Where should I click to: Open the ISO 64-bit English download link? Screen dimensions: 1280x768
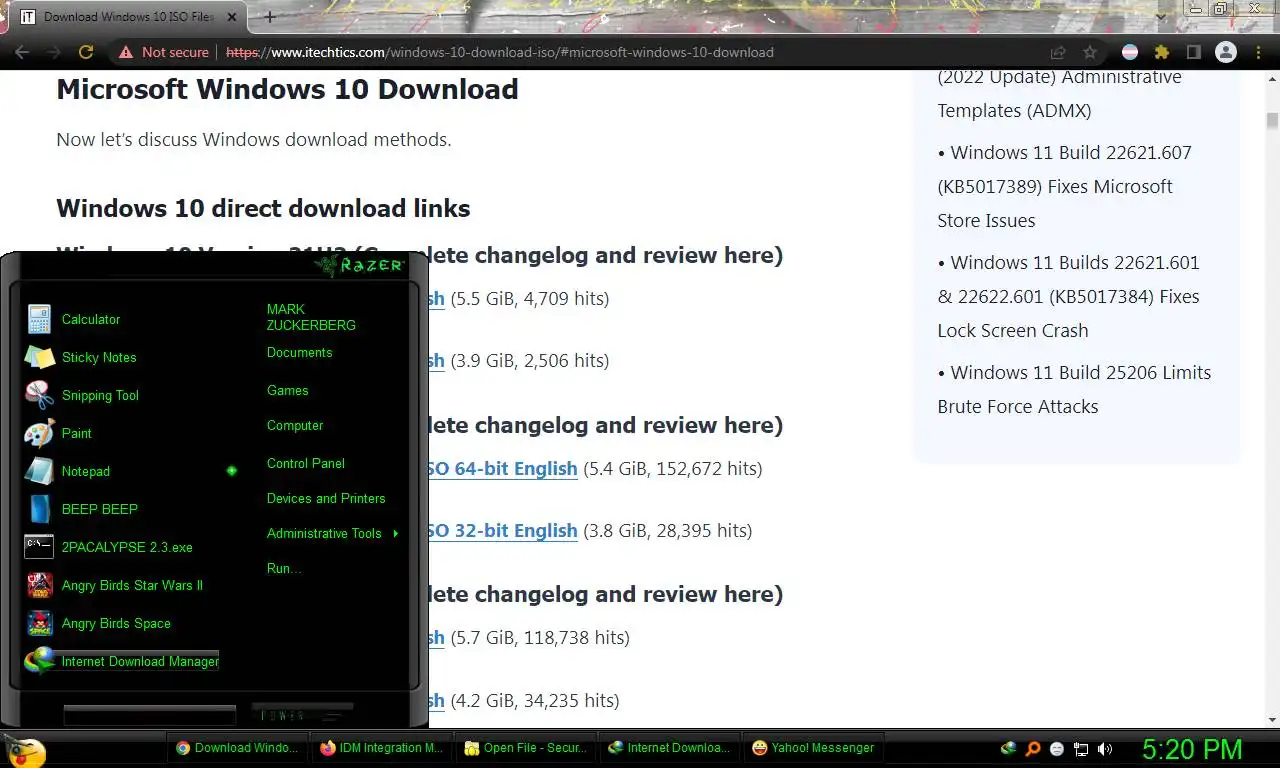coord(503,468)
